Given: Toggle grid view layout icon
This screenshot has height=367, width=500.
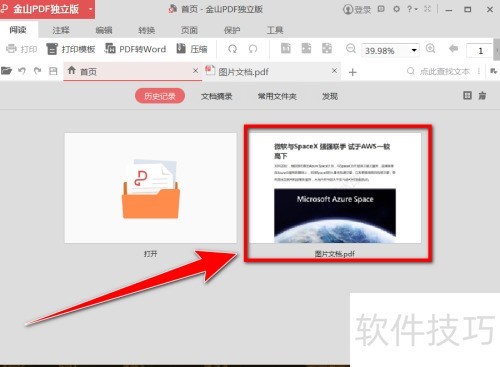Looking at the screenshot, I should point(467,96).
